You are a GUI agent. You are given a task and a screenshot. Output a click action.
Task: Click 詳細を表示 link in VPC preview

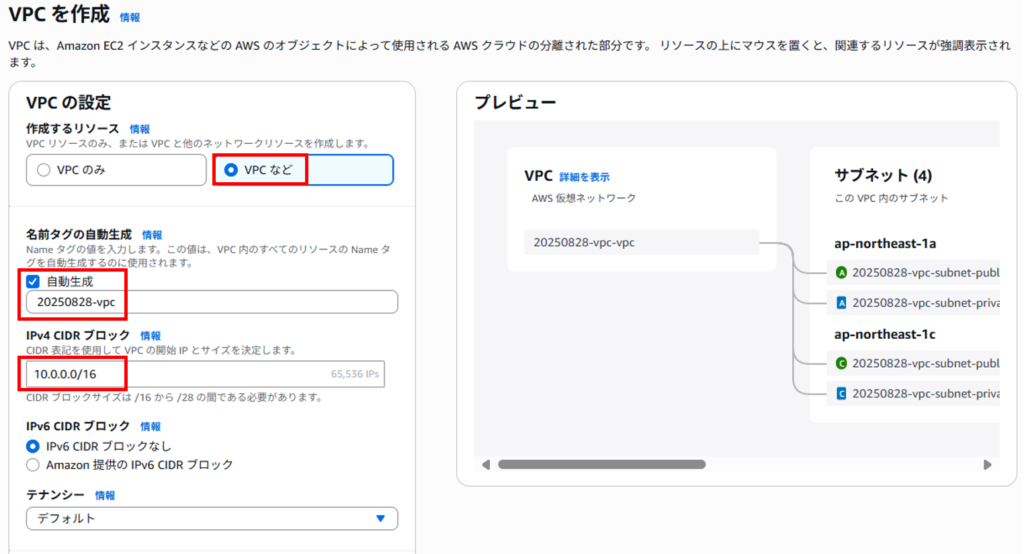point(584,177)
